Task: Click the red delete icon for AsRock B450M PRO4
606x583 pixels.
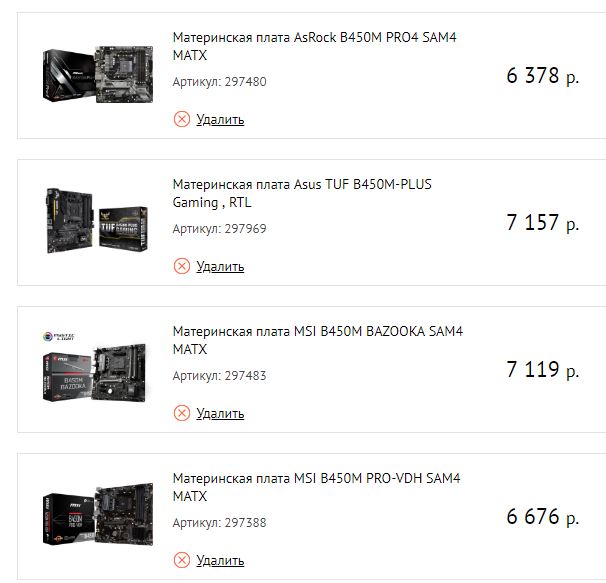Action: (182, 119)
